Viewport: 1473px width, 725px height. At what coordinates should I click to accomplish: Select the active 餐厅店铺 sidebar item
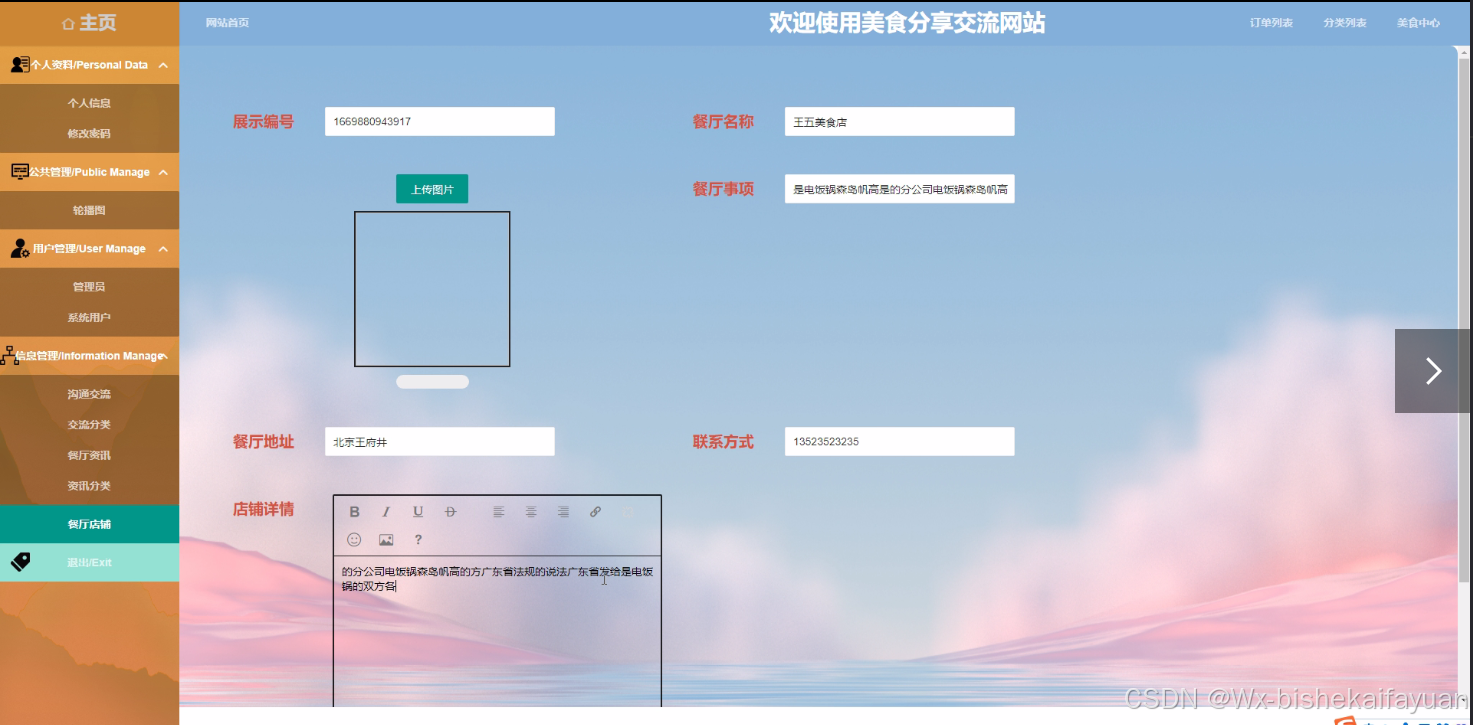coord(89,524)
